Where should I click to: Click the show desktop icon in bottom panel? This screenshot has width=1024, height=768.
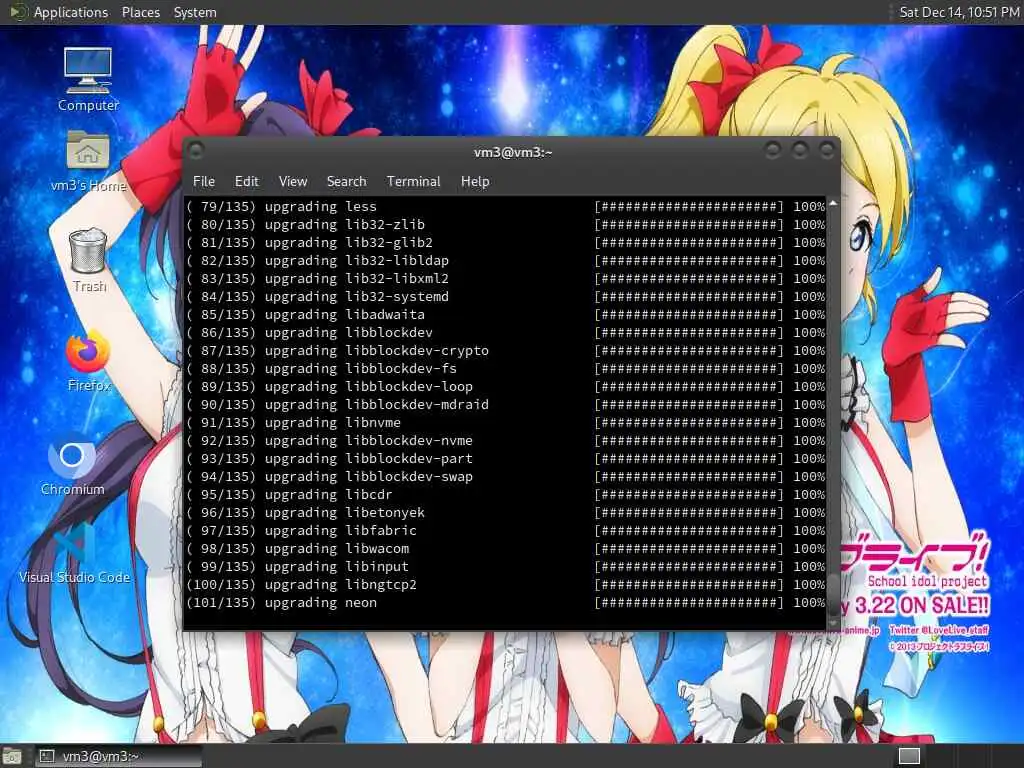tap(12, 756)
